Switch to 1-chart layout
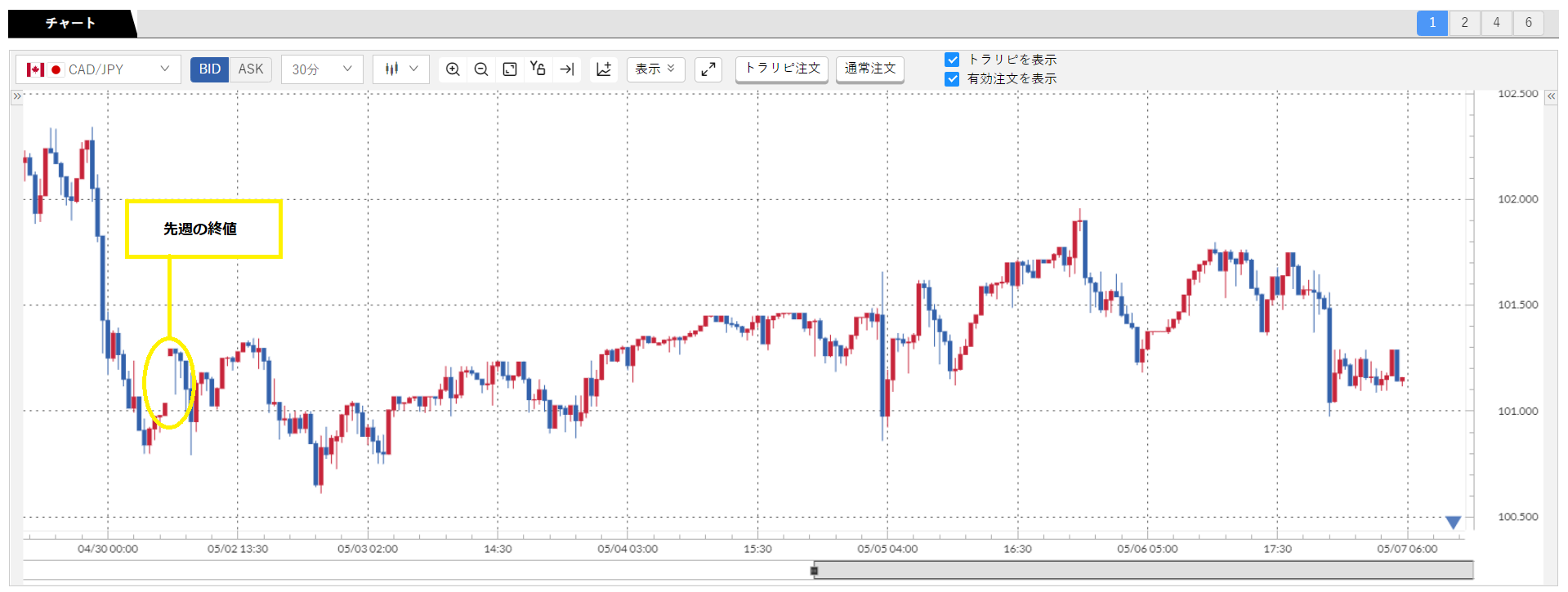The height and width of the screenshot is (592, 1568). (1432, 23)
